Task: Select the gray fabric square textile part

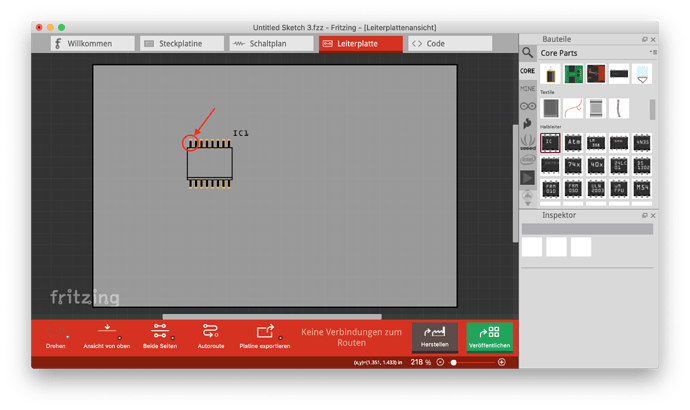Action: 550,108
